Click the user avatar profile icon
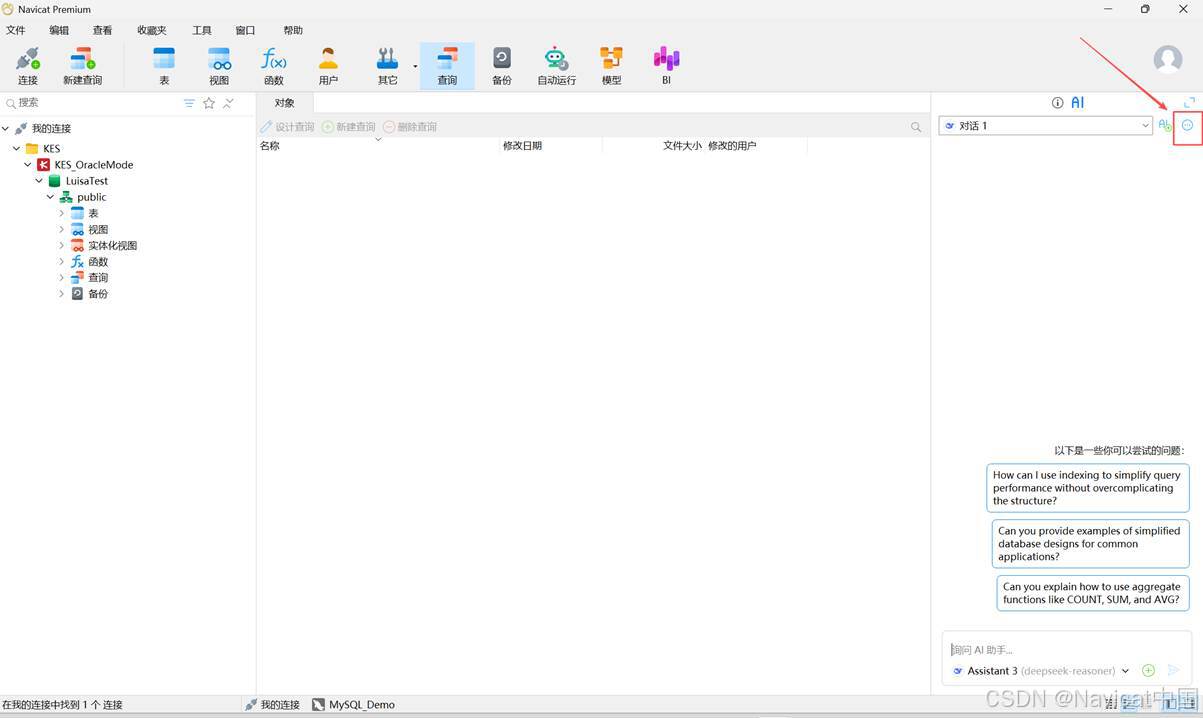The width and height of the screenshot is (1203, 718). 1168,59
